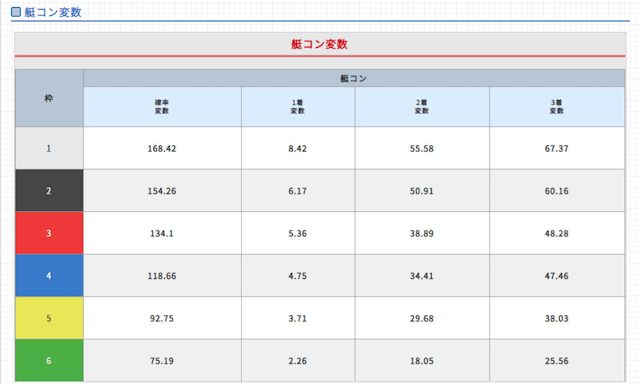Click the value 4.75
Screen dimensions: 640x384
click(298, 276)
